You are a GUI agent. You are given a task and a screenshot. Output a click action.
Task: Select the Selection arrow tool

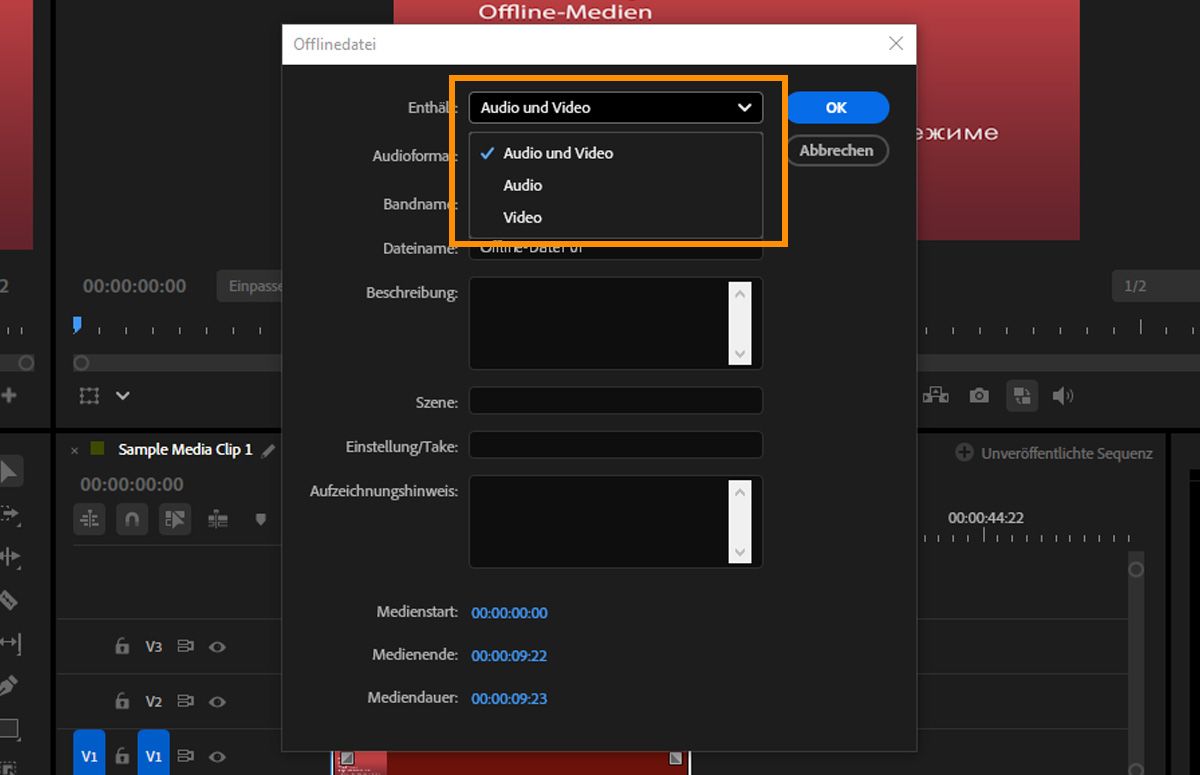(8, 472)
